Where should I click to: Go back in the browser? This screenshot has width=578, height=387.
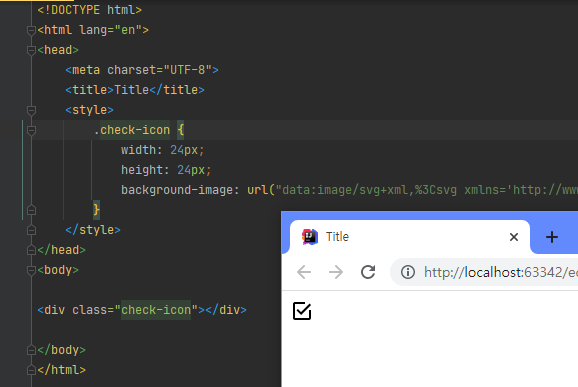(304, 272)
